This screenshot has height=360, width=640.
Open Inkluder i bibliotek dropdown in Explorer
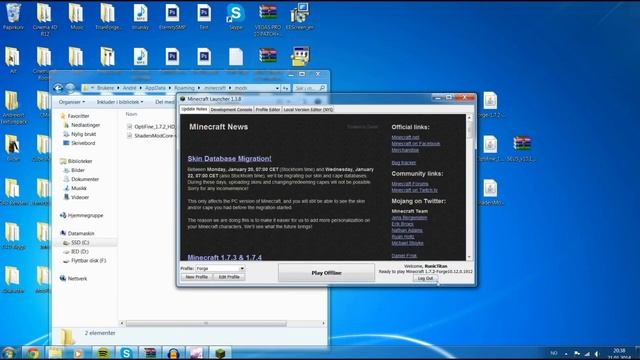(120, 102)
